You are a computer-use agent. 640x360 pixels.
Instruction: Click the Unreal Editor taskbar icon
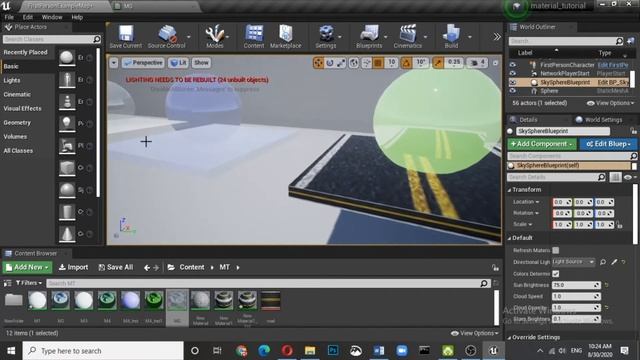coord(493,351)
